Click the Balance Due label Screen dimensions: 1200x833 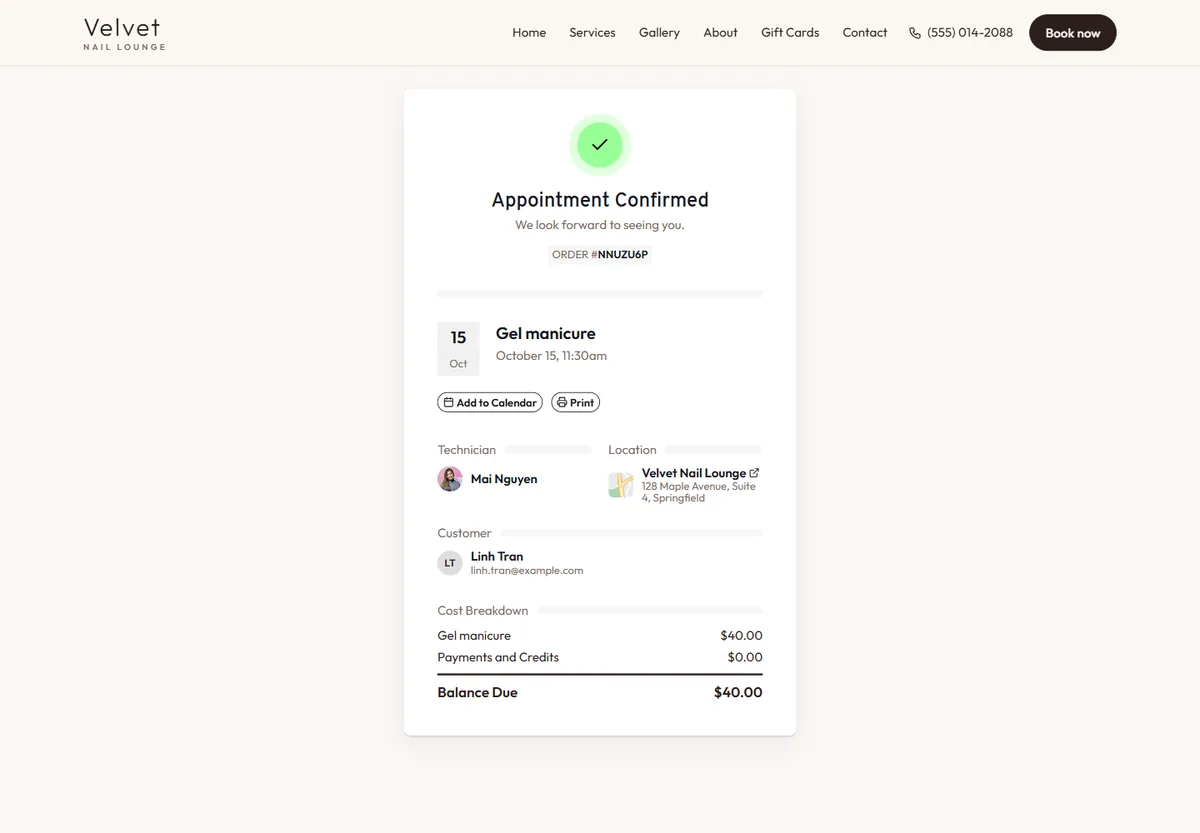[x=477, y=692]
